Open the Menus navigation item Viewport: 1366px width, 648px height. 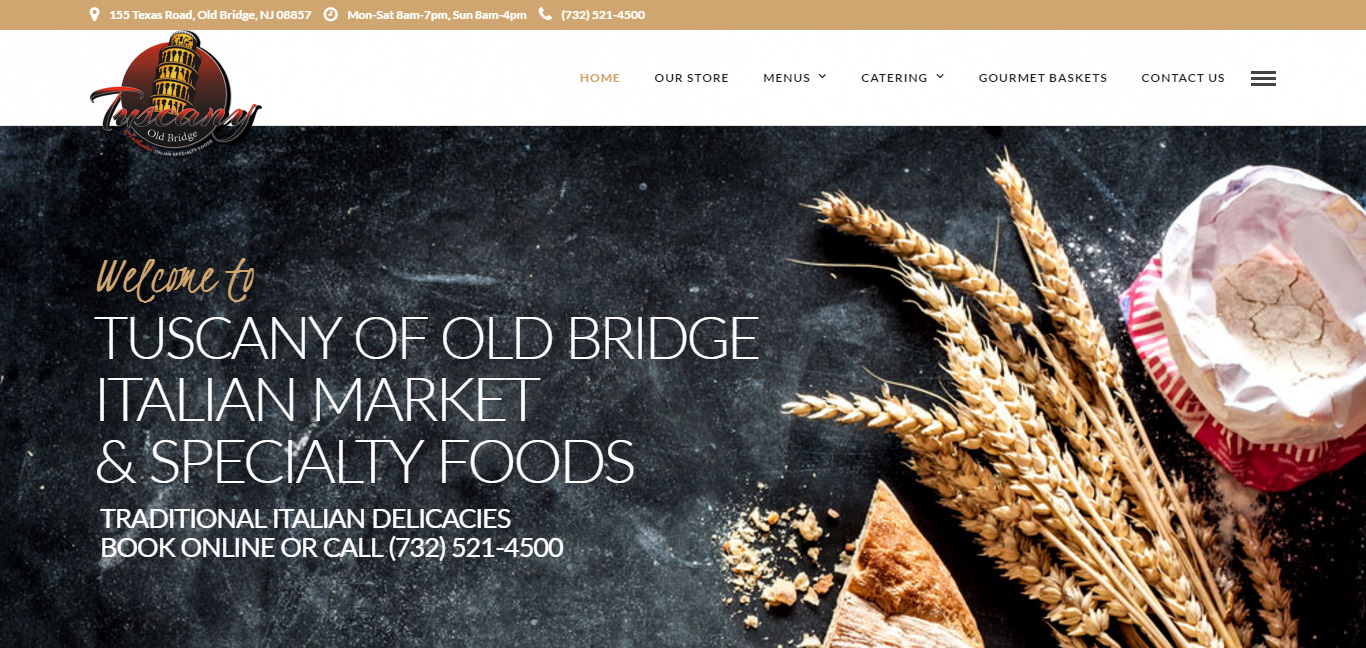click(x=787, y=78)
